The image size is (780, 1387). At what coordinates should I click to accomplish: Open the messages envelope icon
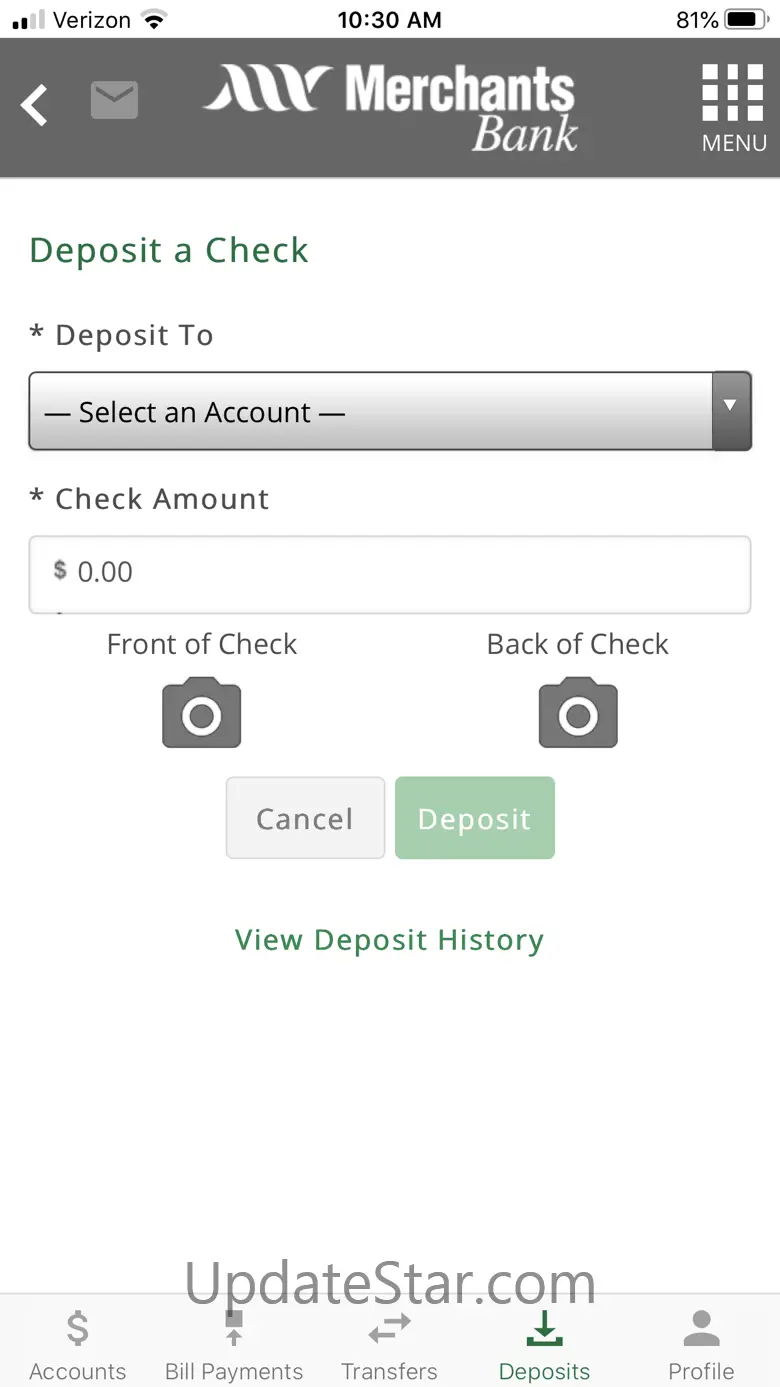click(114, 100)
